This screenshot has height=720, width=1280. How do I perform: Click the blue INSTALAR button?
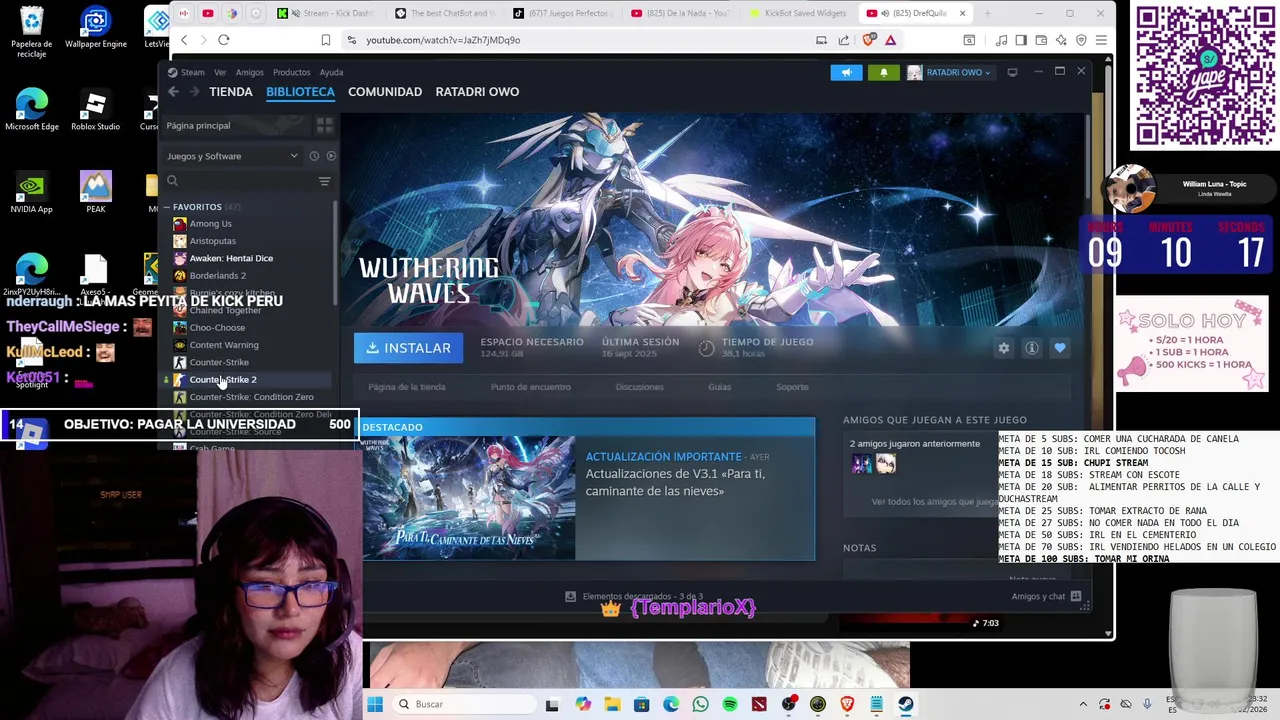pyautogui.click(x=408, y=348)
